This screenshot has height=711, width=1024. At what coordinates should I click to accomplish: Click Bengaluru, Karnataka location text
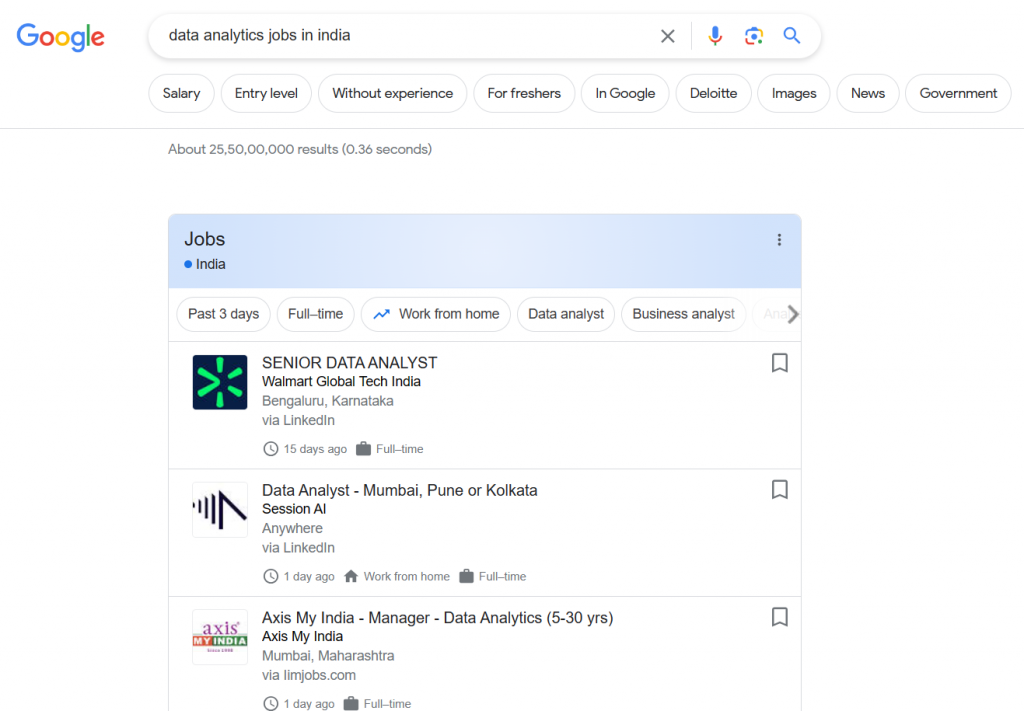coord(328,401)
